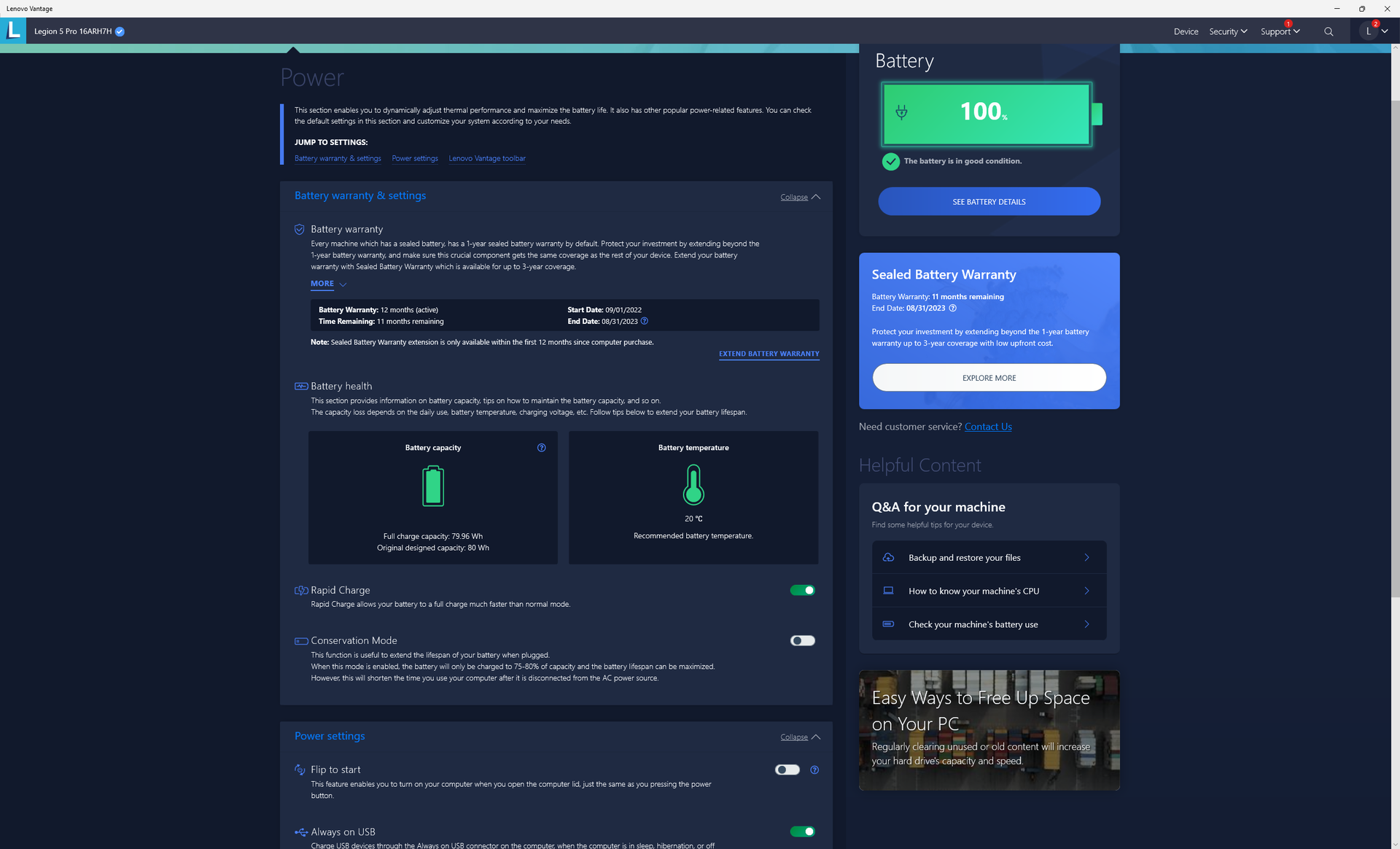
Task: Click the Flip to start help question mark
Action: [814, 770]
